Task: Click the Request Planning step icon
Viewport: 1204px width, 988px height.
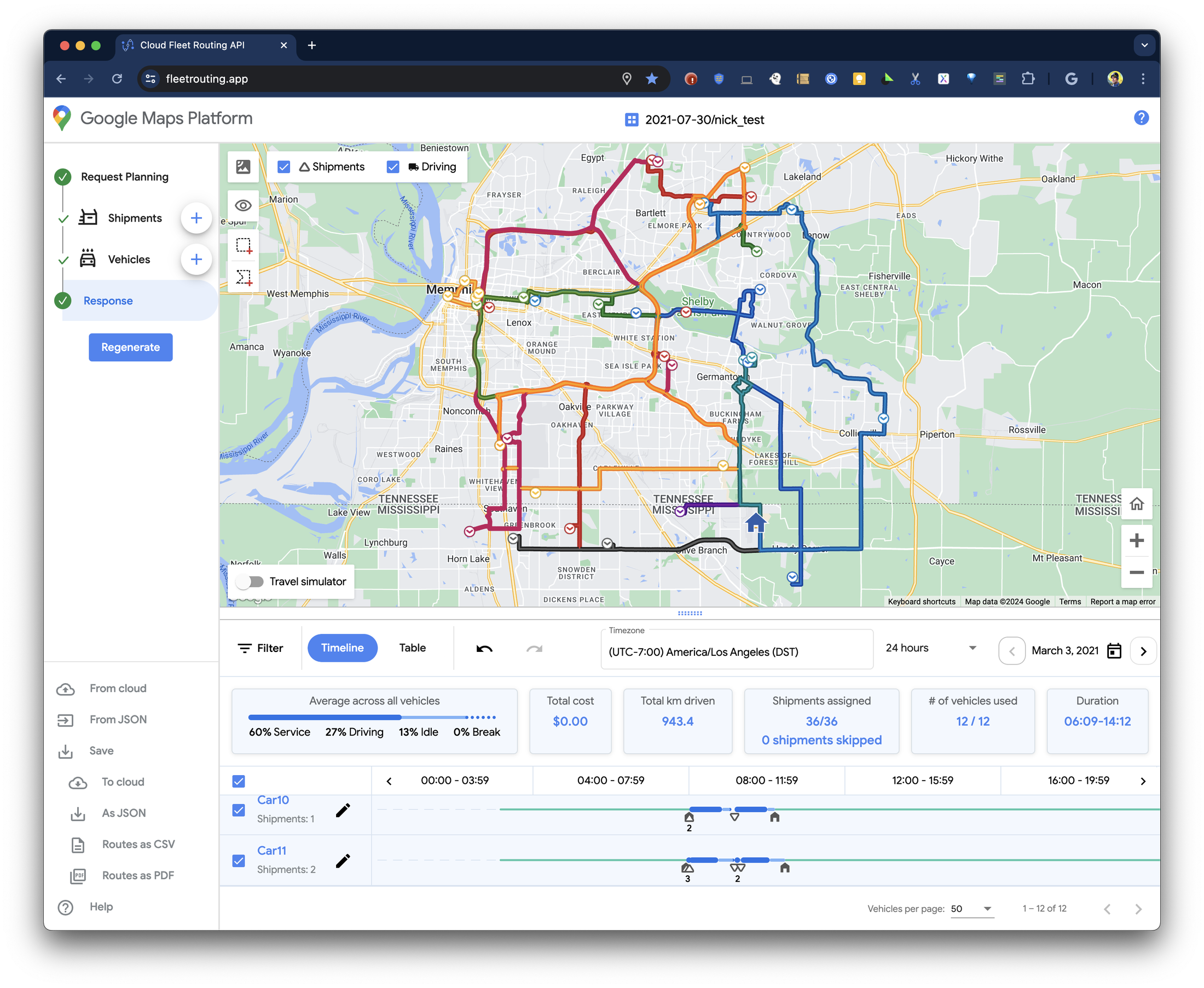Action: point(62,176)
